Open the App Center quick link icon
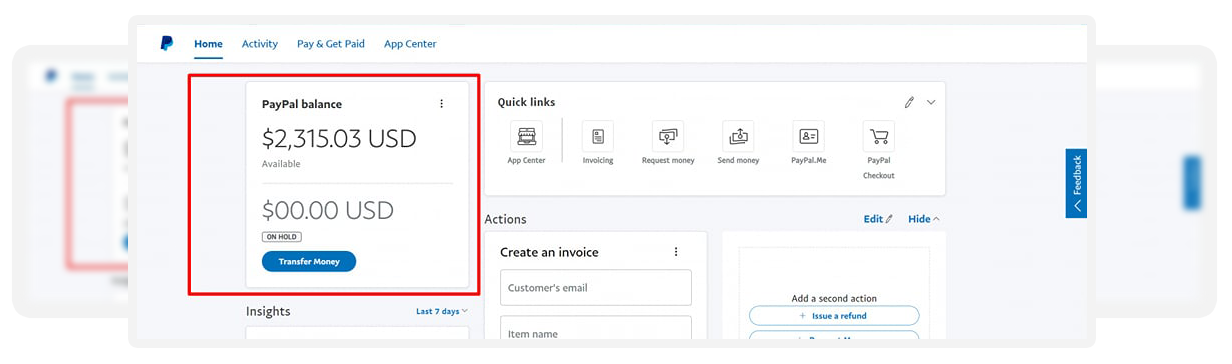Image resolution: width=1232 pixels, height=364 pixels. 526,136
